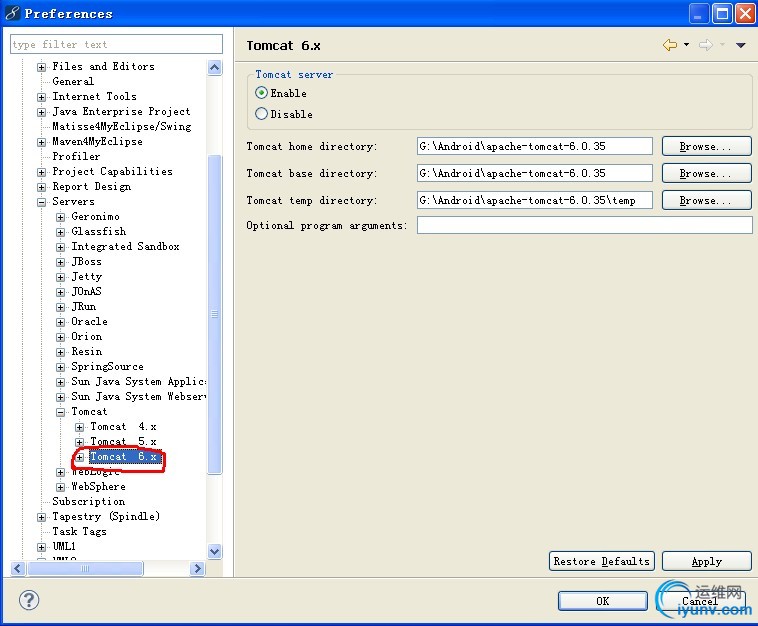Click the OK button

coord(602,601)
